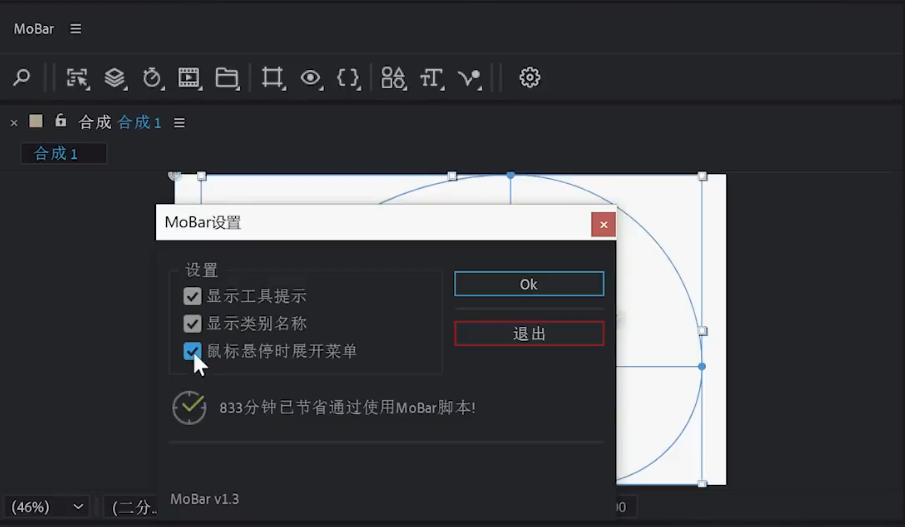The width and height of the screenshot is (905, 527).
Task: Open the MoBar path vertex tools icon
Action: coord(470,78)
